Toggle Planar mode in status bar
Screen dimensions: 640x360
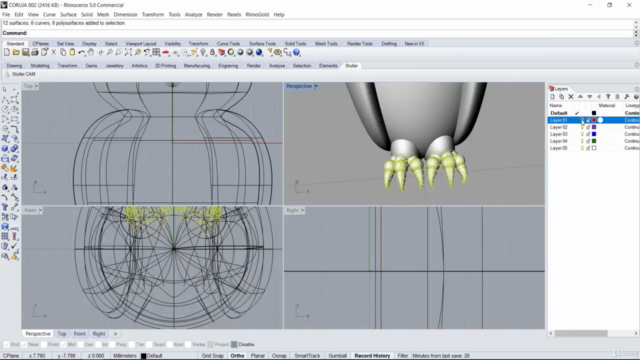[x=258, y=356]
